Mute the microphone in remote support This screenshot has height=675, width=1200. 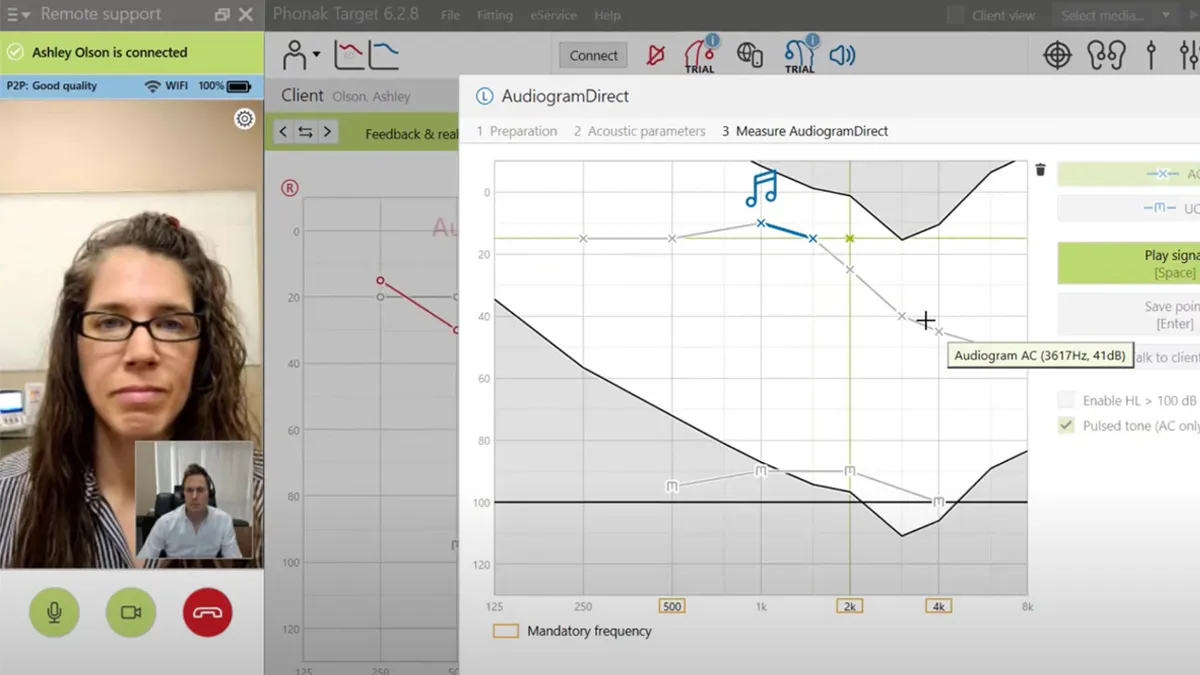(54, 612)
